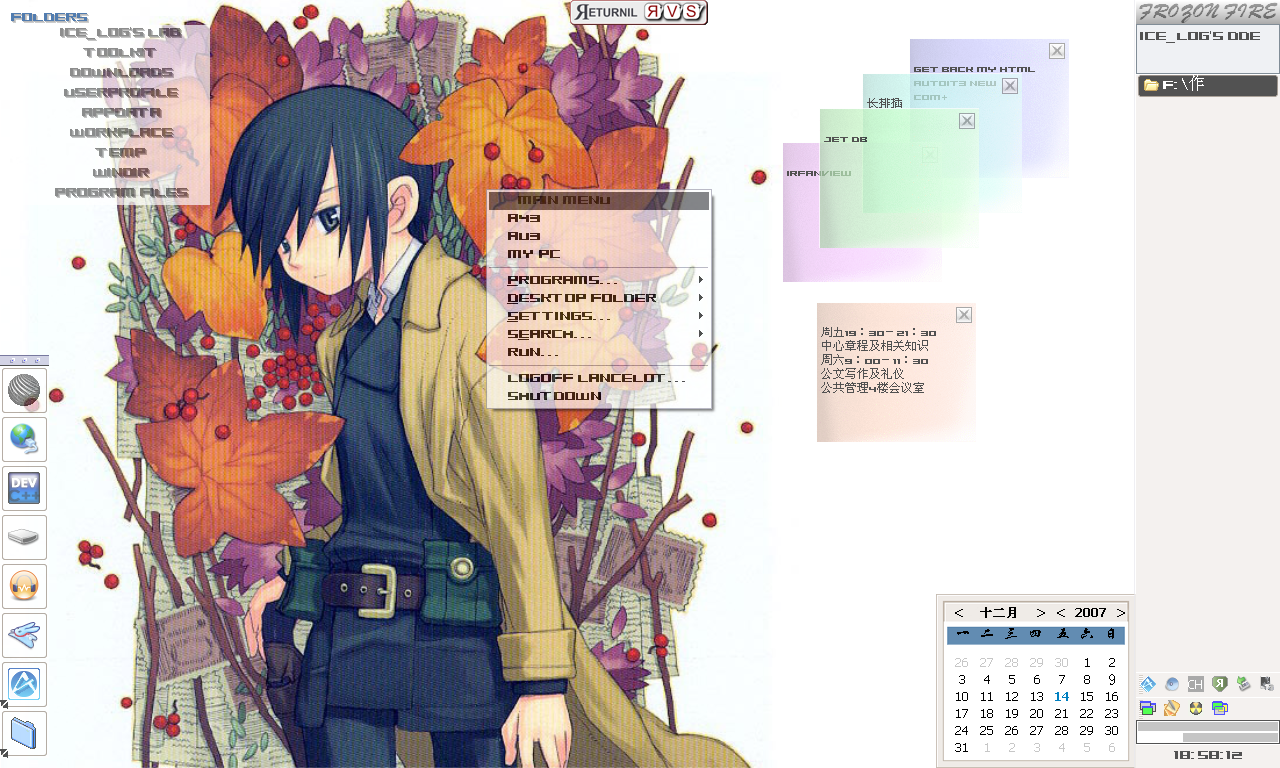The height and width of the screenshot is (768, 1280).
Task: Click the 'Frozon Fire' sidebar title
Action: coord(1208,12)
